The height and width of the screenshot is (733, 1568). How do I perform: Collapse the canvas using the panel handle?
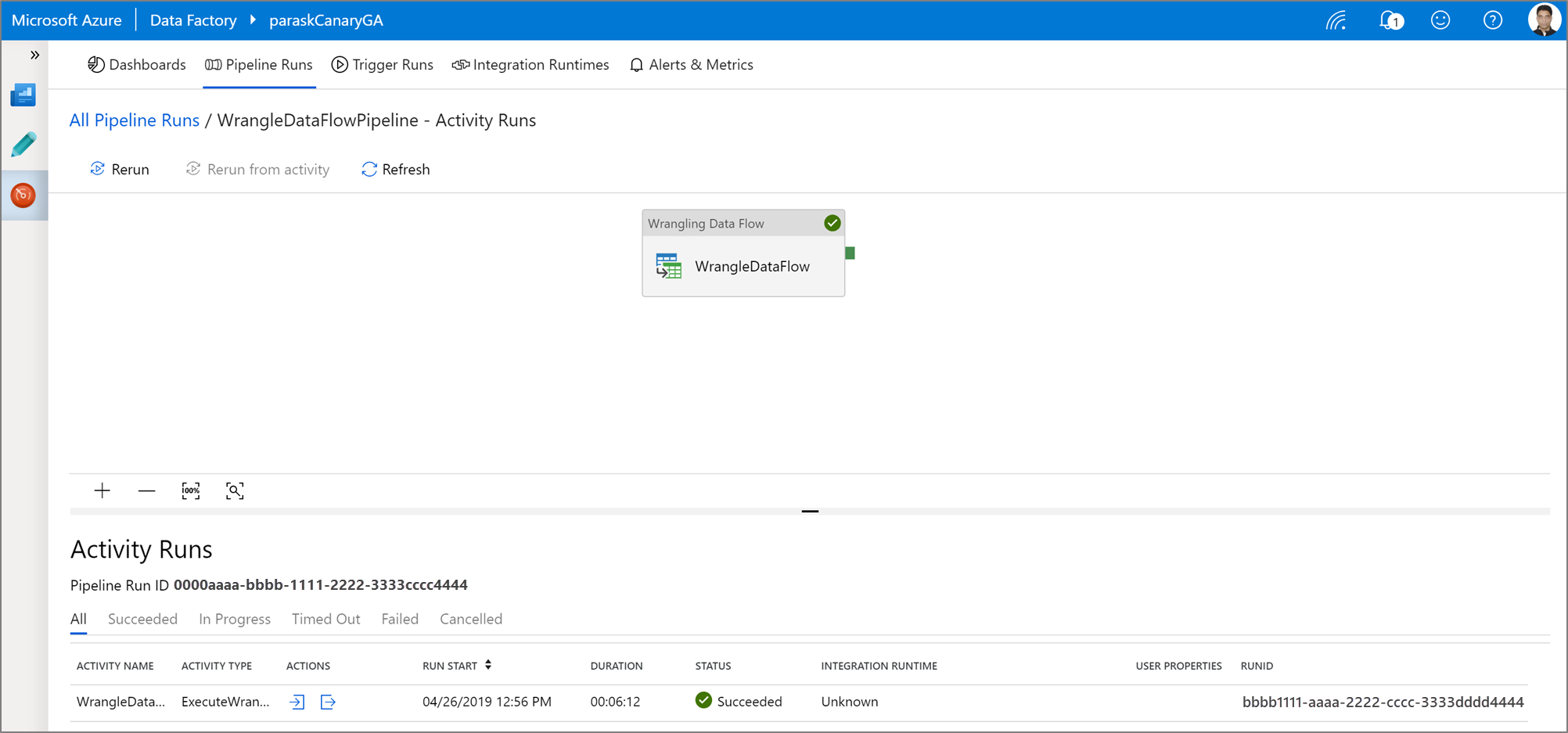coord(811,512)
